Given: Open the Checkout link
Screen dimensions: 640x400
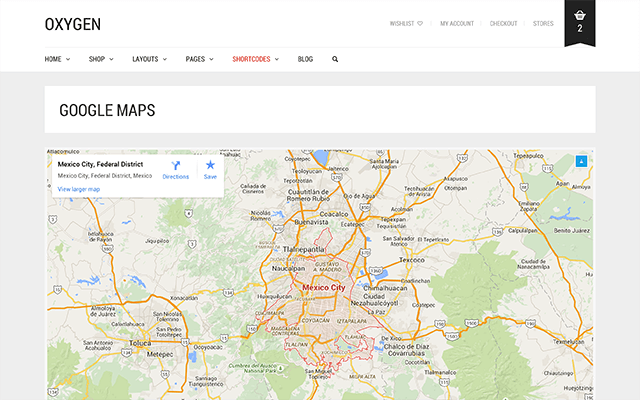Looking at the screenshot, I should pyautogui.click(x=503, y=24).
